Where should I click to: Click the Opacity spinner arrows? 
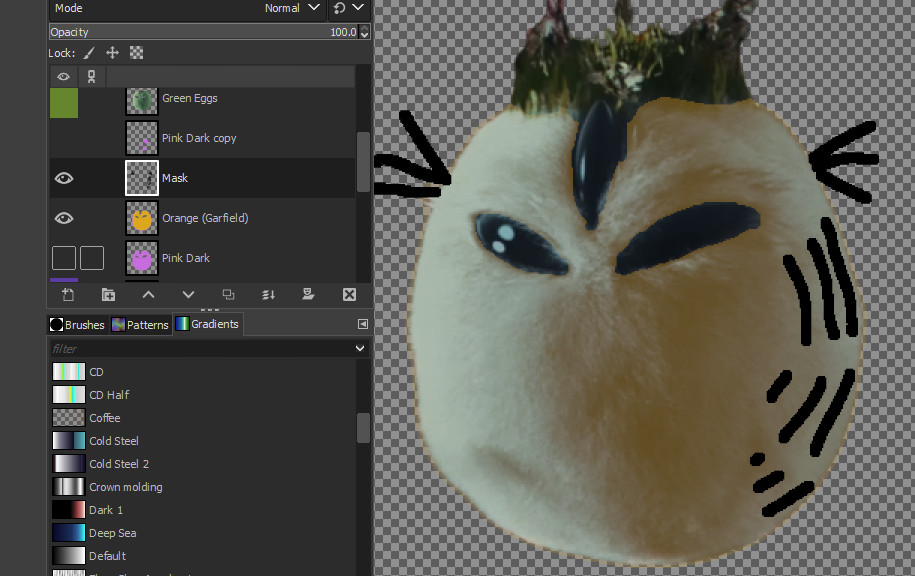[365, 32]
